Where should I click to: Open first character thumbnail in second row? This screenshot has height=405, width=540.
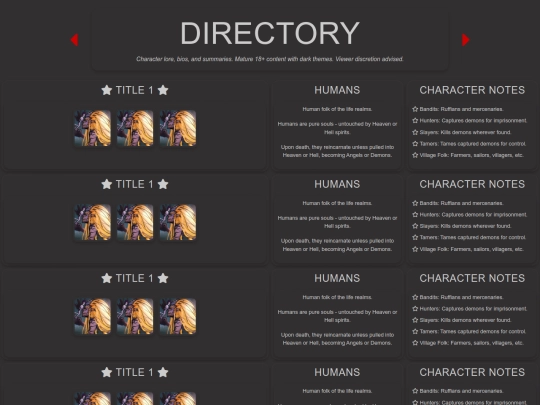point(93,222)
